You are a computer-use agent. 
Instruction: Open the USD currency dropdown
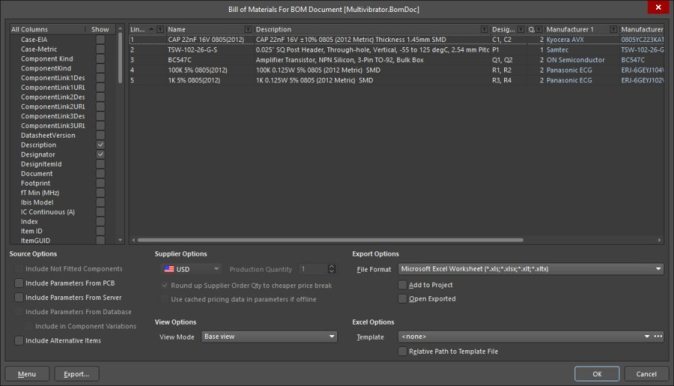coord(216,269)
